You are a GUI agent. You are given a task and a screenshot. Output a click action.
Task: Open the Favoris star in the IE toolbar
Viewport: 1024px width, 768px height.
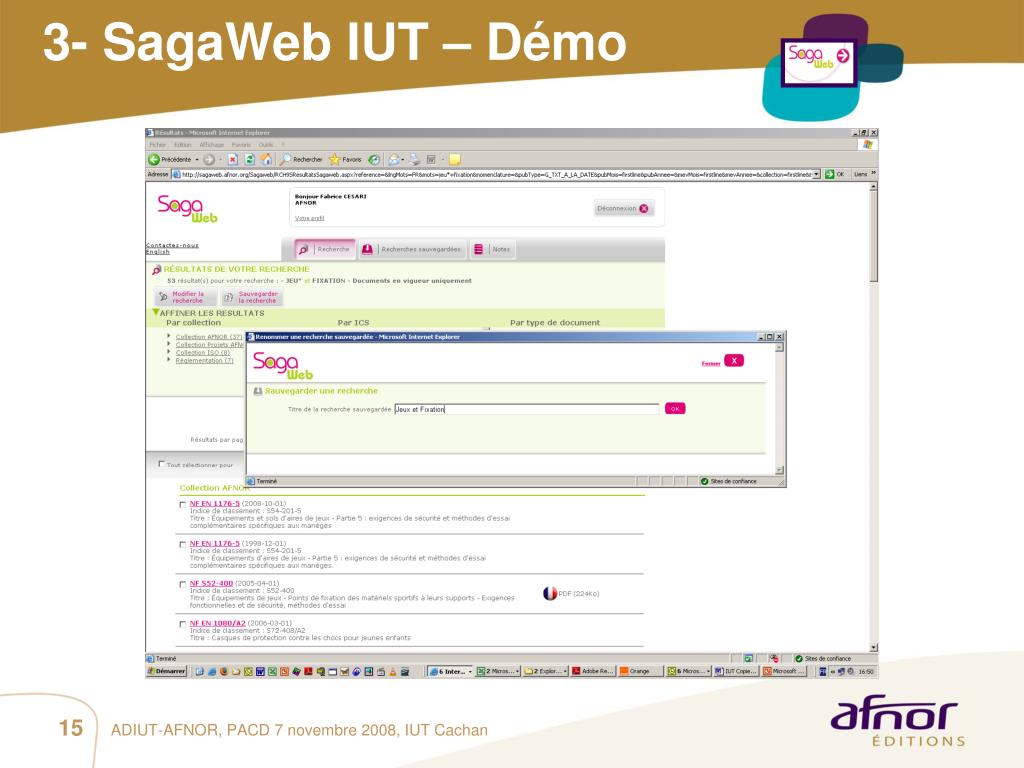click(x=334, y=159)
